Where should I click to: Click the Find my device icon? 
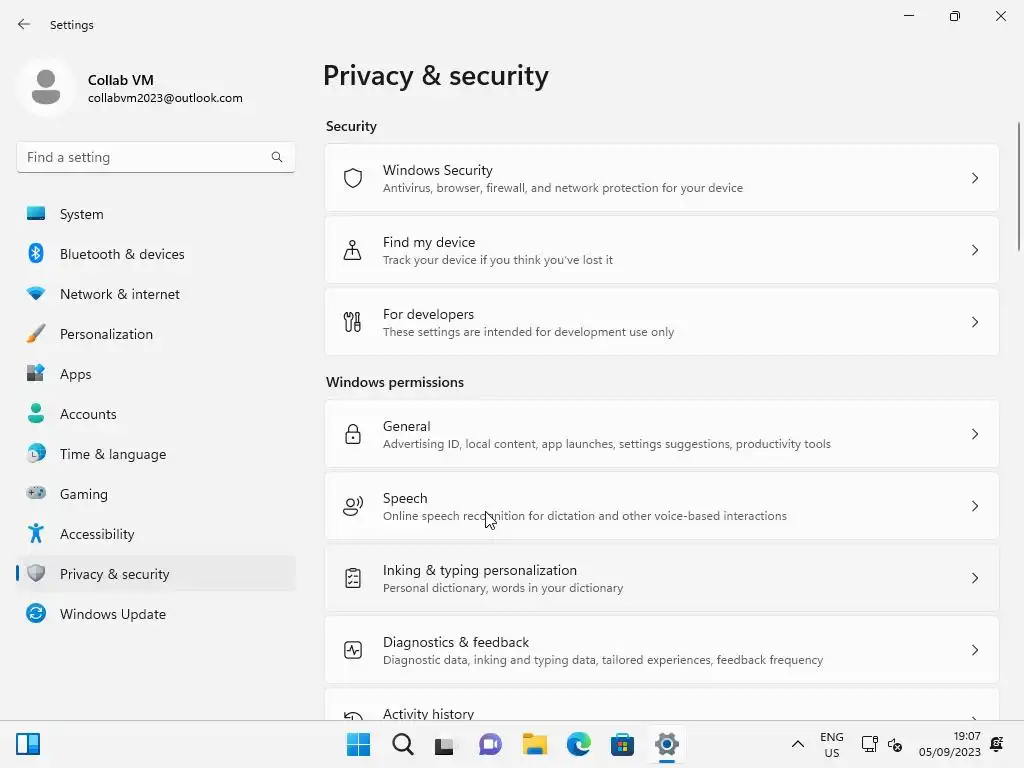tap(353, 250)
